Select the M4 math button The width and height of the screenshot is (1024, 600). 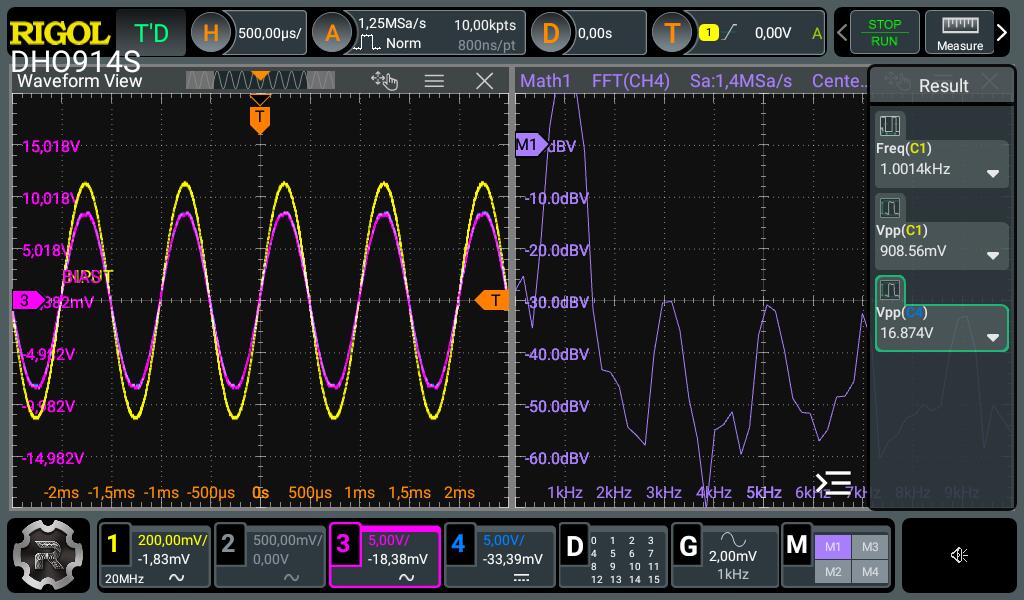coord(870,572)
